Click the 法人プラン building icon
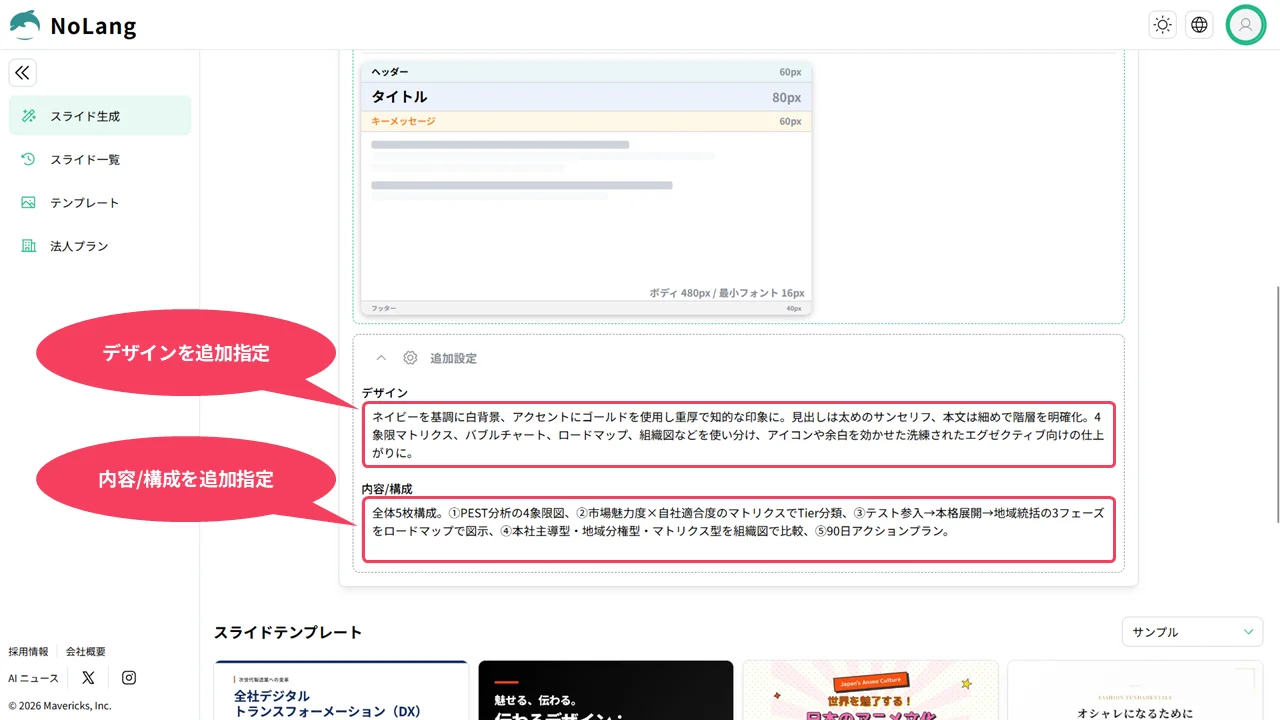 tap(29, 245)
